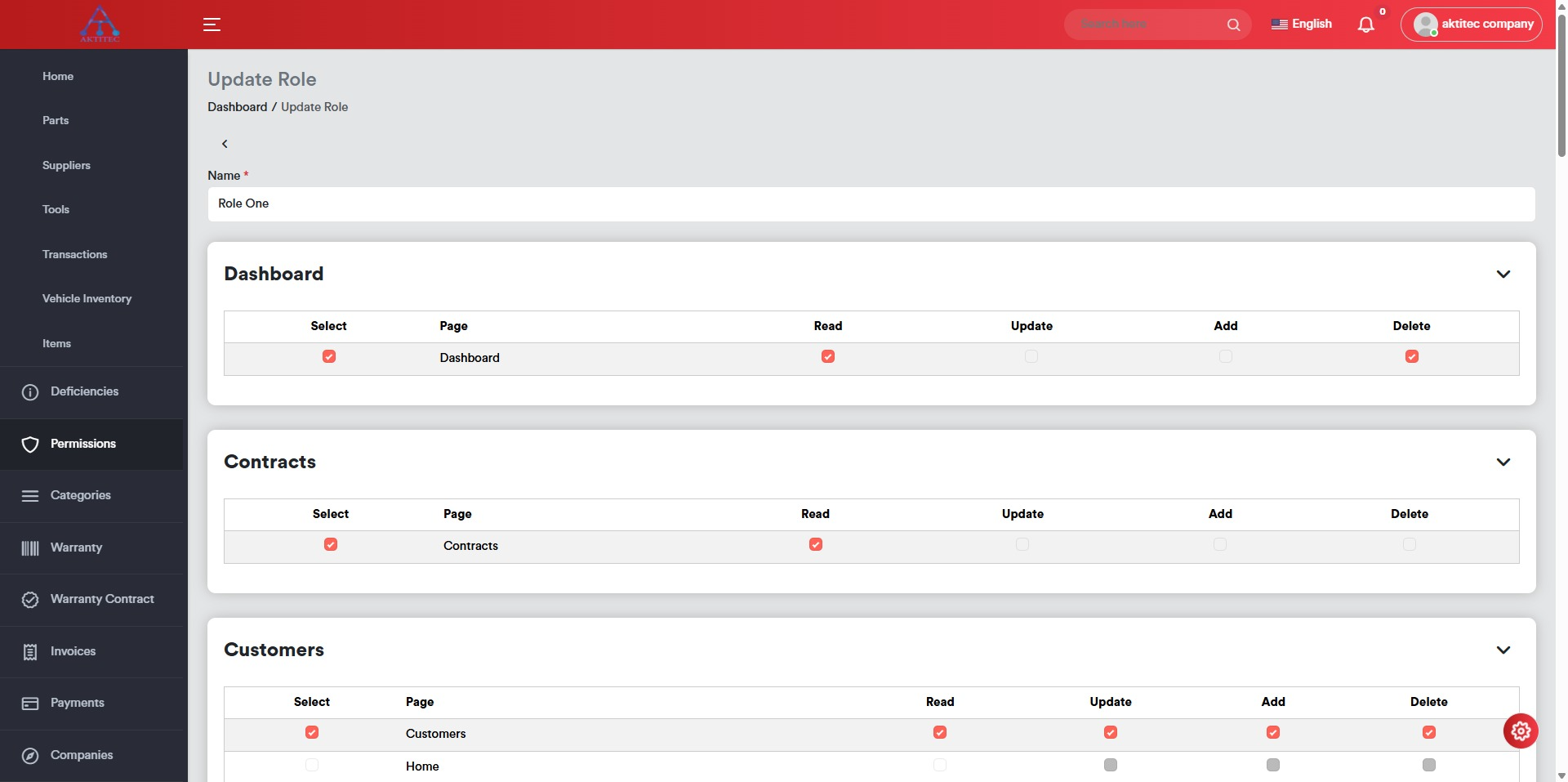
Task: Enable Contracts Delete permission
Action: [x=1410, y=544]
